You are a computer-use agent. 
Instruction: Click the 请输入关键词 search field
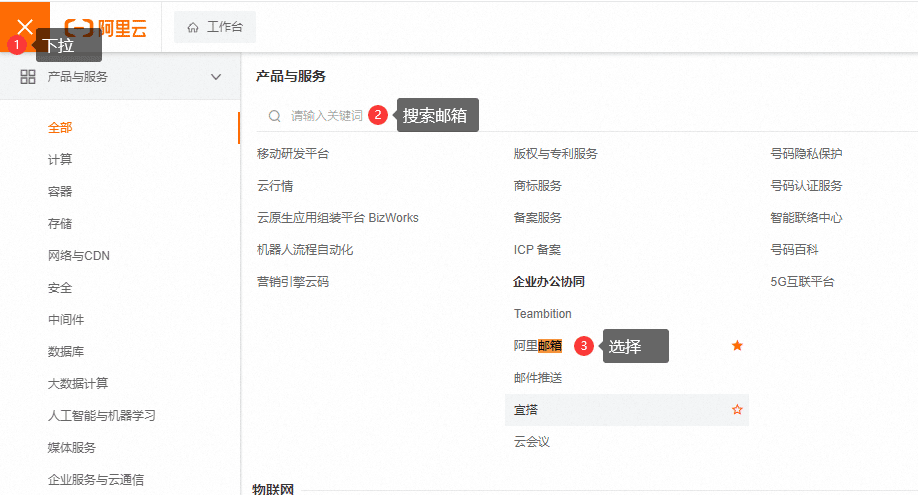click(326, 116)
